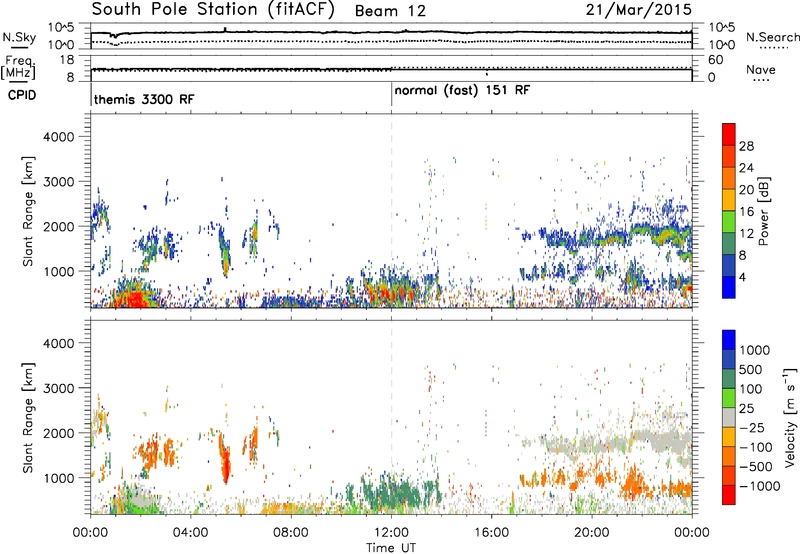Click the 'N.Sky' legend label

19,37
